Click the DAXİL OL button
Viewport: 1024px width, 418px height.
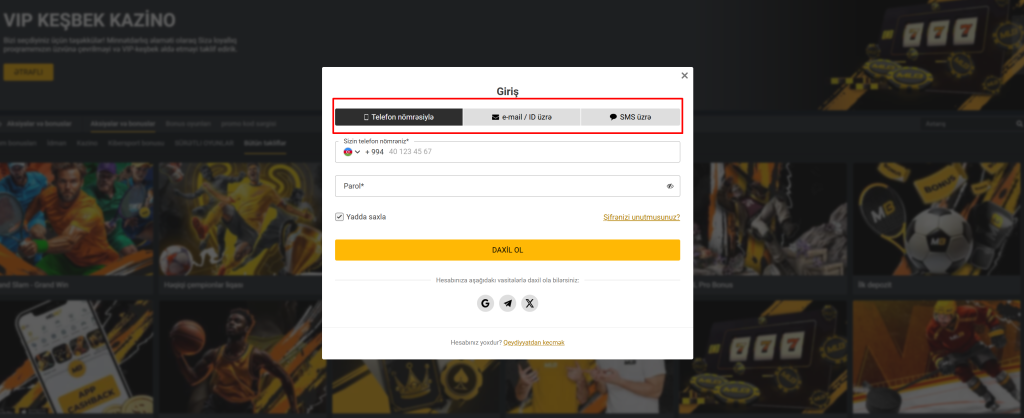pos(507,250)
